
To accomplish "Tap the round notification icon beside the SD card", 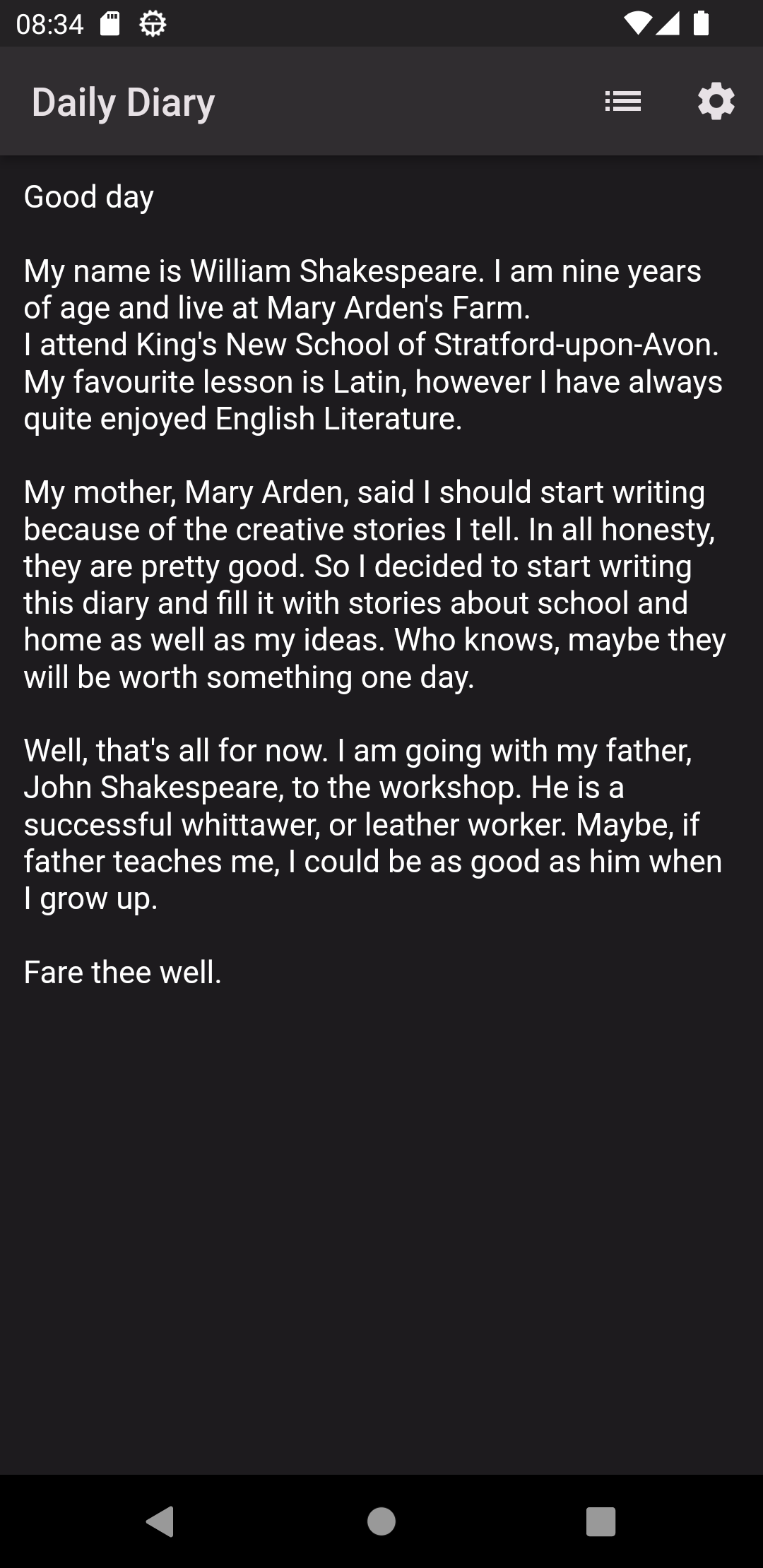I will coord(153,25).
